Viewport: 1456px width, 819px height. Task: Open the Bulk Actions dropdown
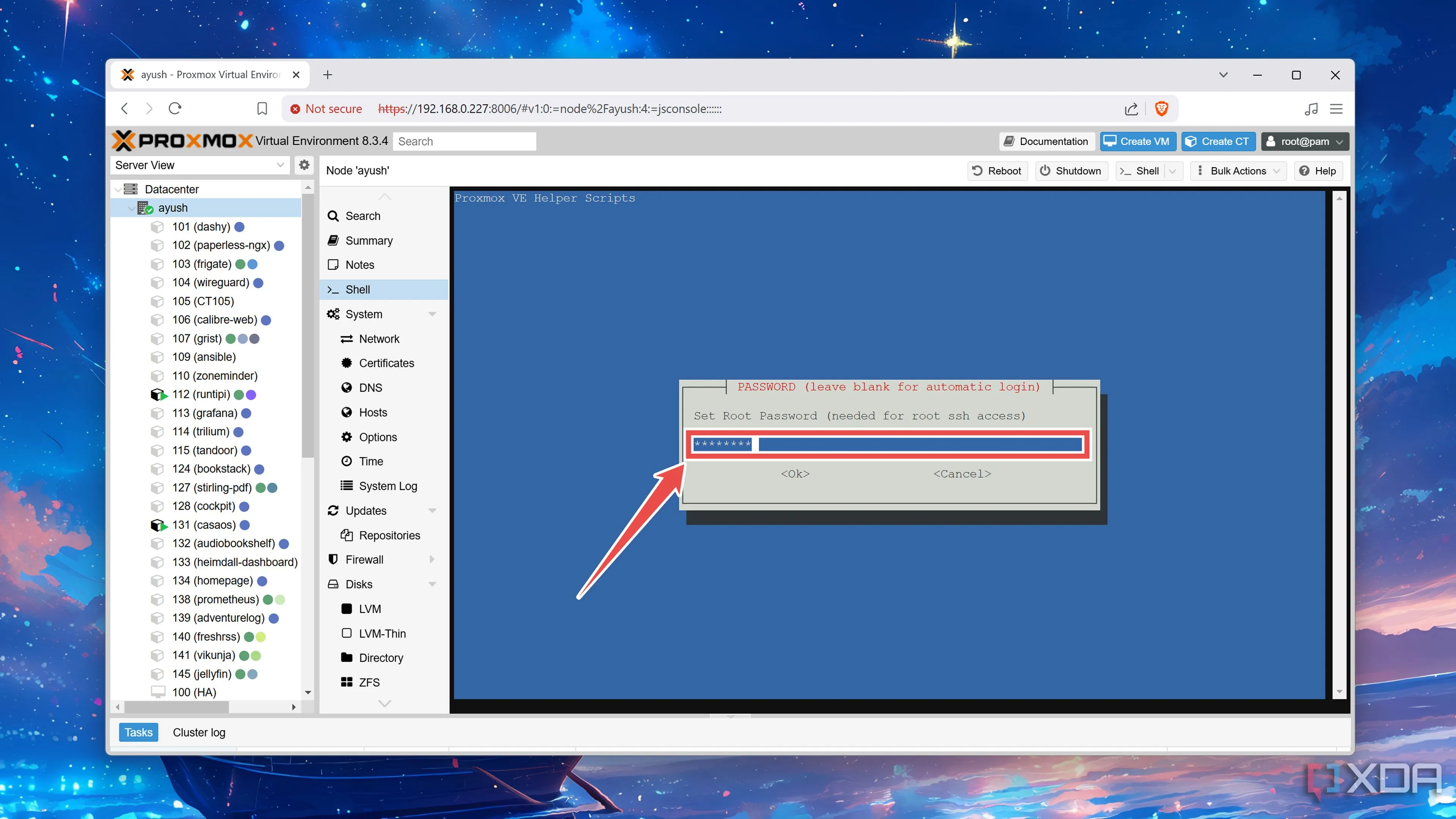click(x=1238, y=171)
